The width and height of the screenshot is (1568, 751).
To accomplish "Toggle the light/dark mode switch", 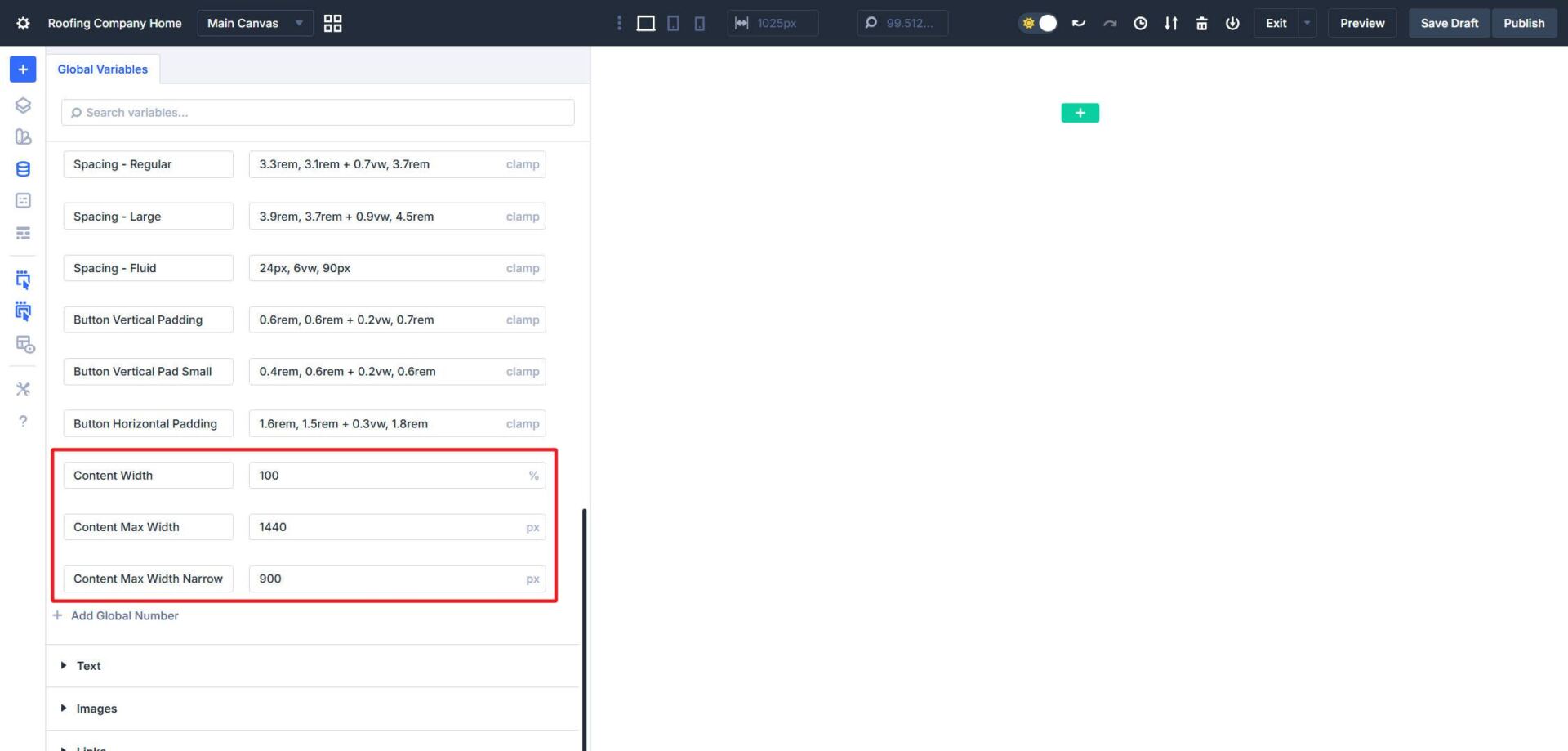I will (x=1038, y=23).
